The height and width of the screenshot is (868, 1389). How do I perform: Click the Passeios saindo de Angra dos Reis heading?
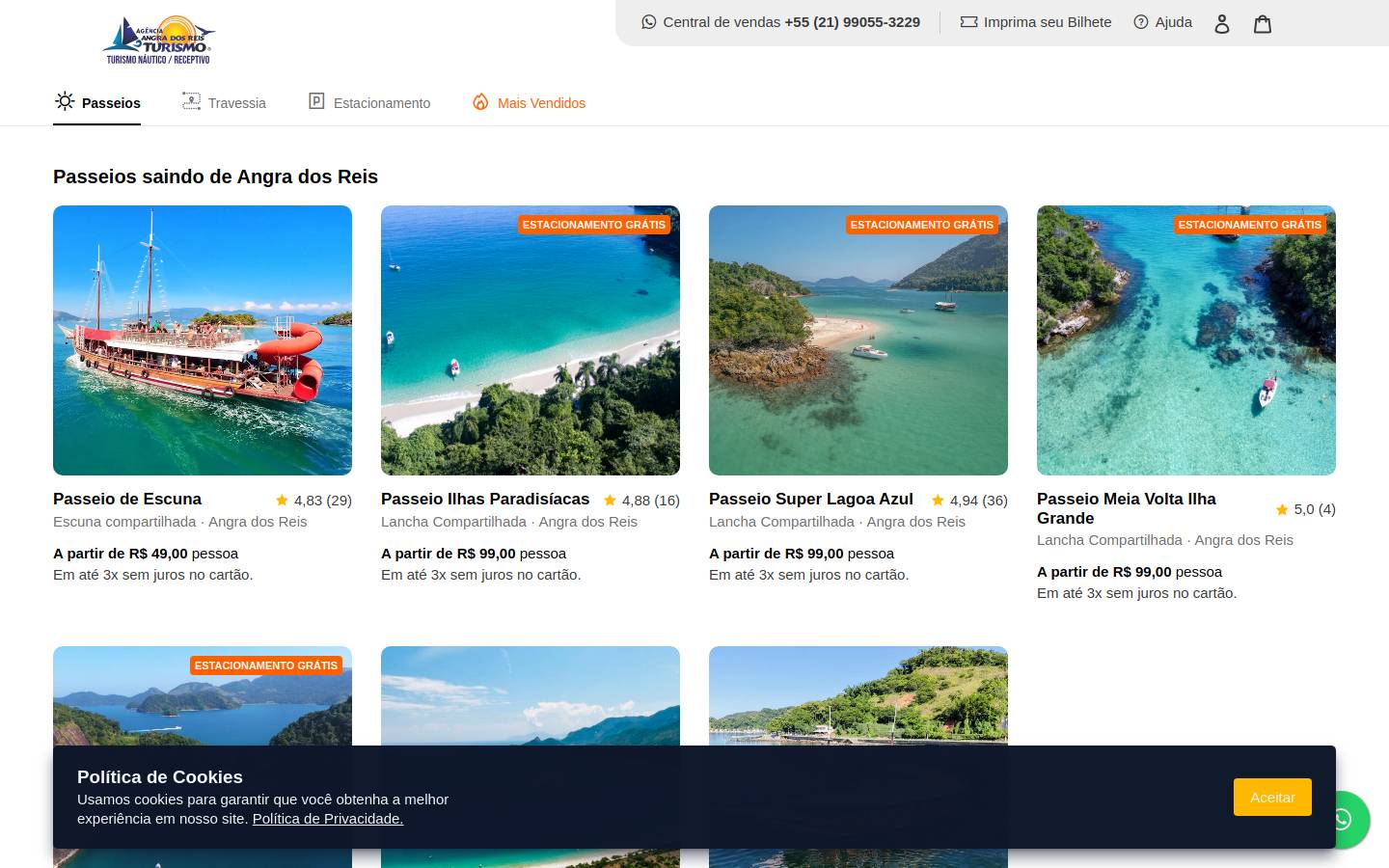tap(215, 176)
